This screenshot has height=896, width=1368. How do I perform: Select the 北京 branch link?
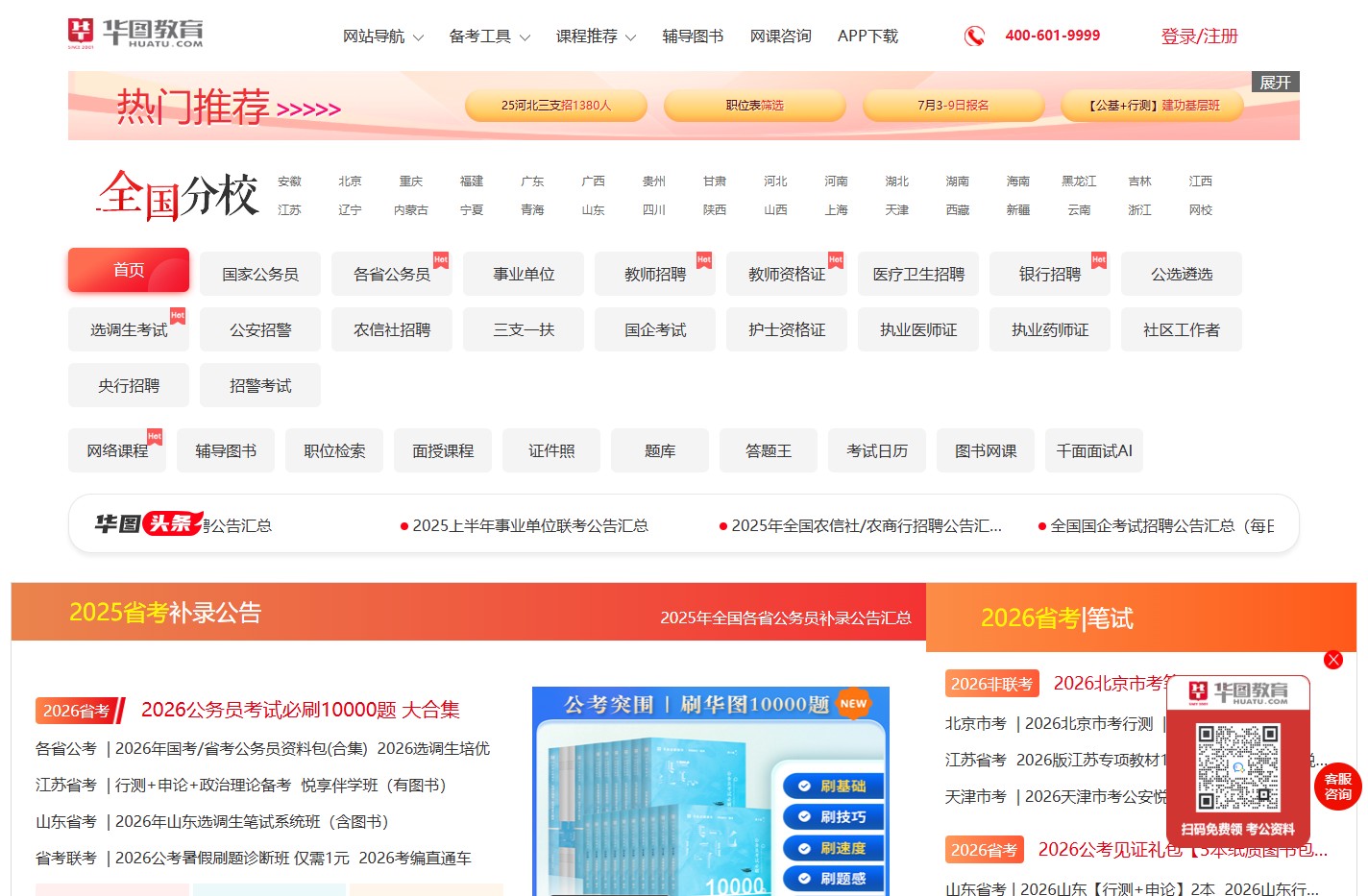350,182
